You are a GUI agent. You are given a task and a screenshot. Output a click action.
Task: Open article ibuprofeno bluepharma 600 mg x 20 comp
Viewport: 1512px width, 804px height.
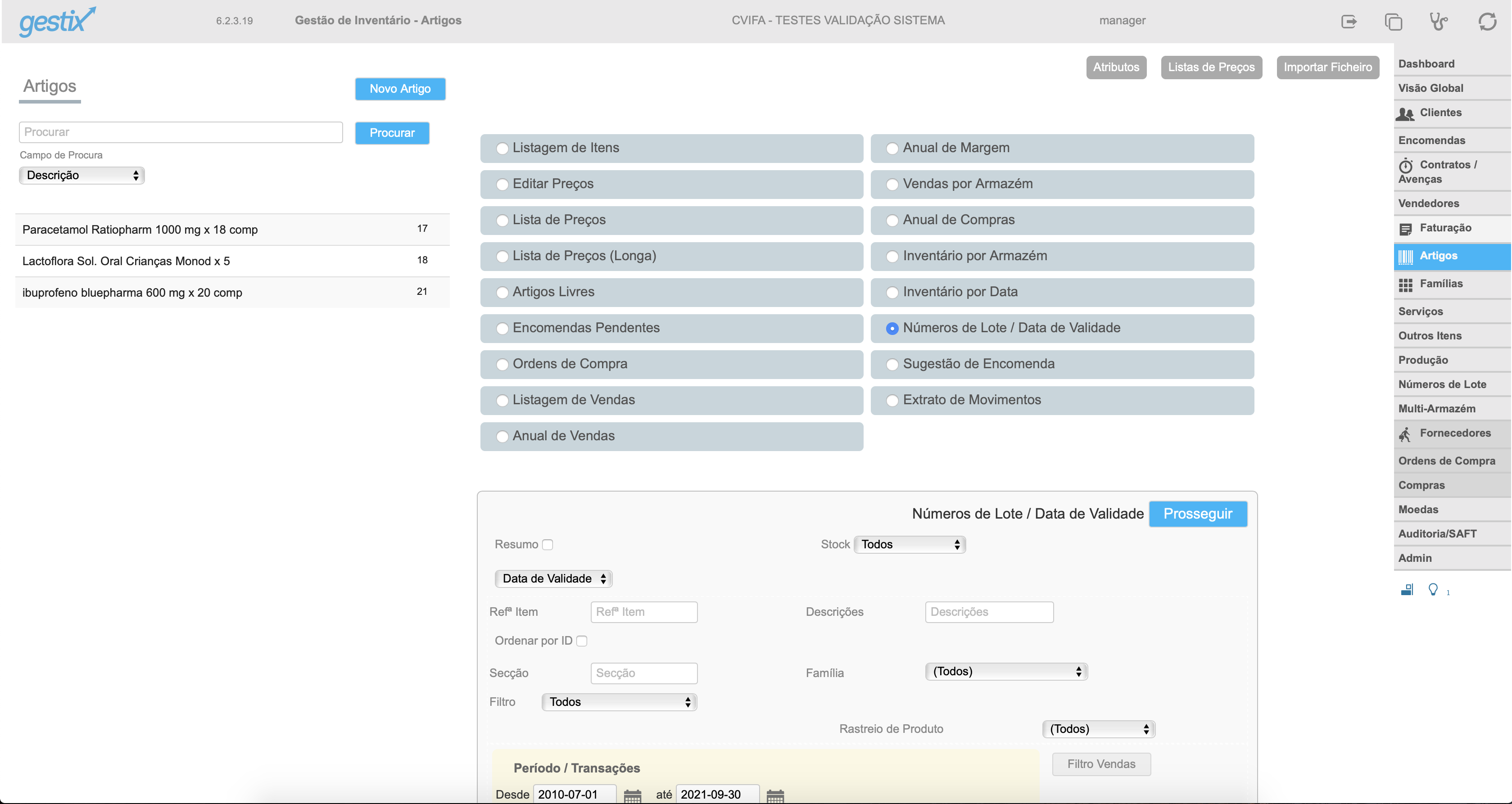point(232,293)
